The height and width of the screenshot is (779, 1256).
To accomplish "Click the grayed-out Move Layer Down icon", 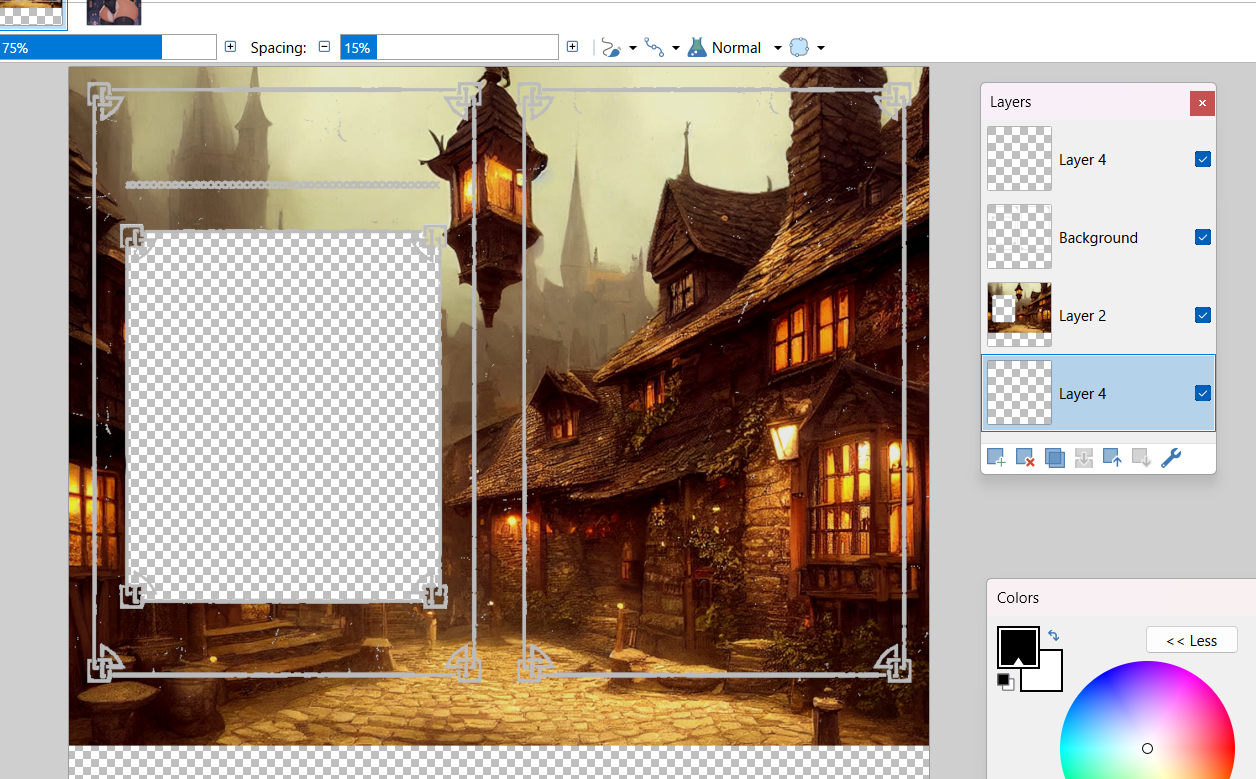I will [x=1141, y=458].
